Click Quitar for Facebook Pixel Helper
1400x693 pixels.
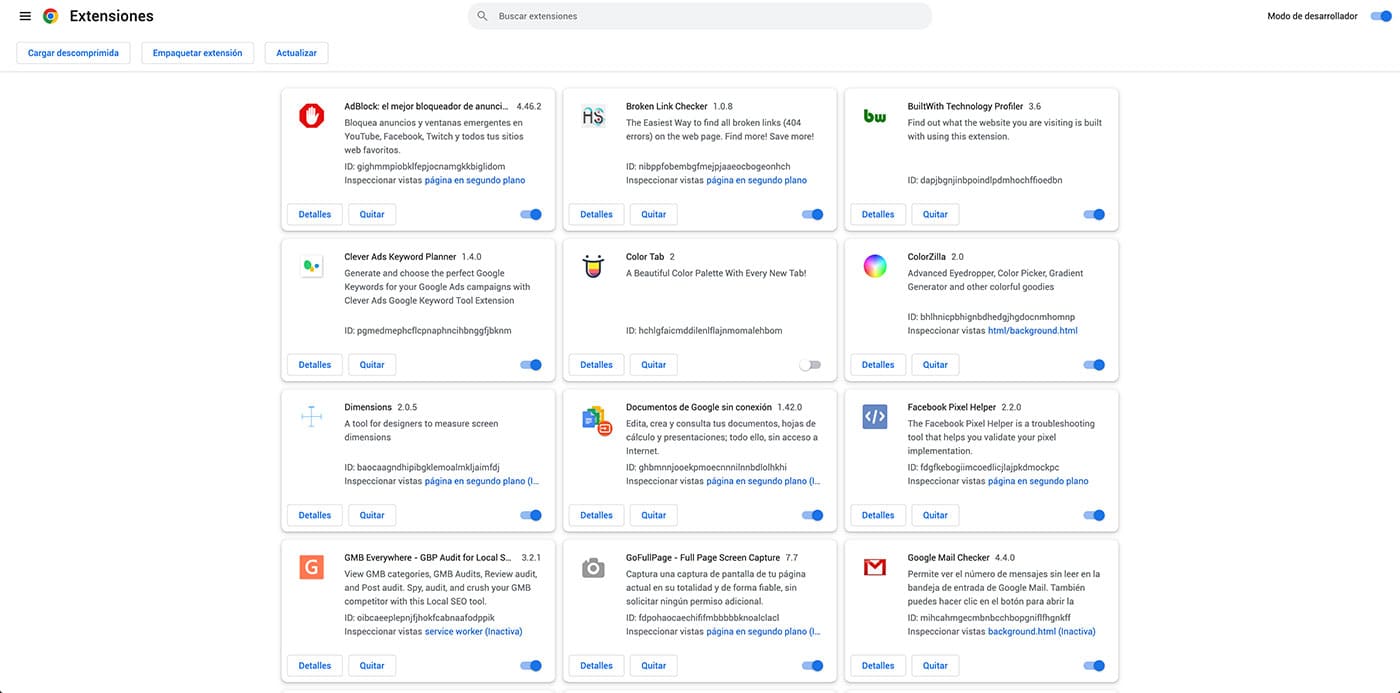coord(935,515)
